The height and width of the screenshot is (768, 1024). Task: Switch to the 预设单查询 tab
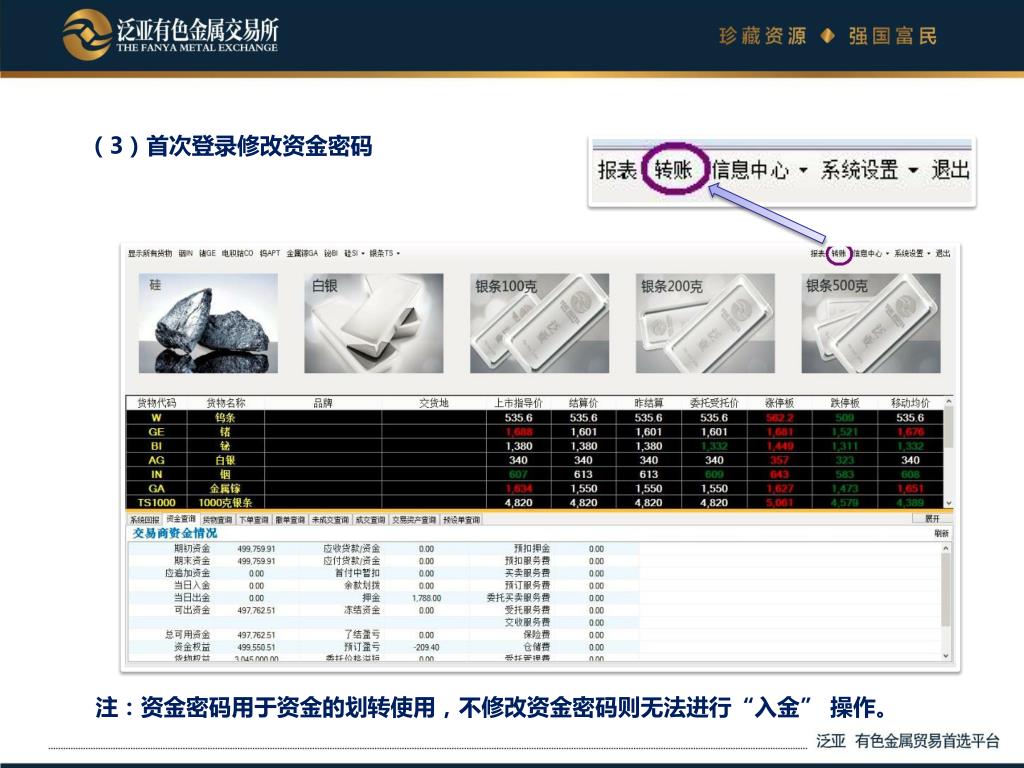462,520
